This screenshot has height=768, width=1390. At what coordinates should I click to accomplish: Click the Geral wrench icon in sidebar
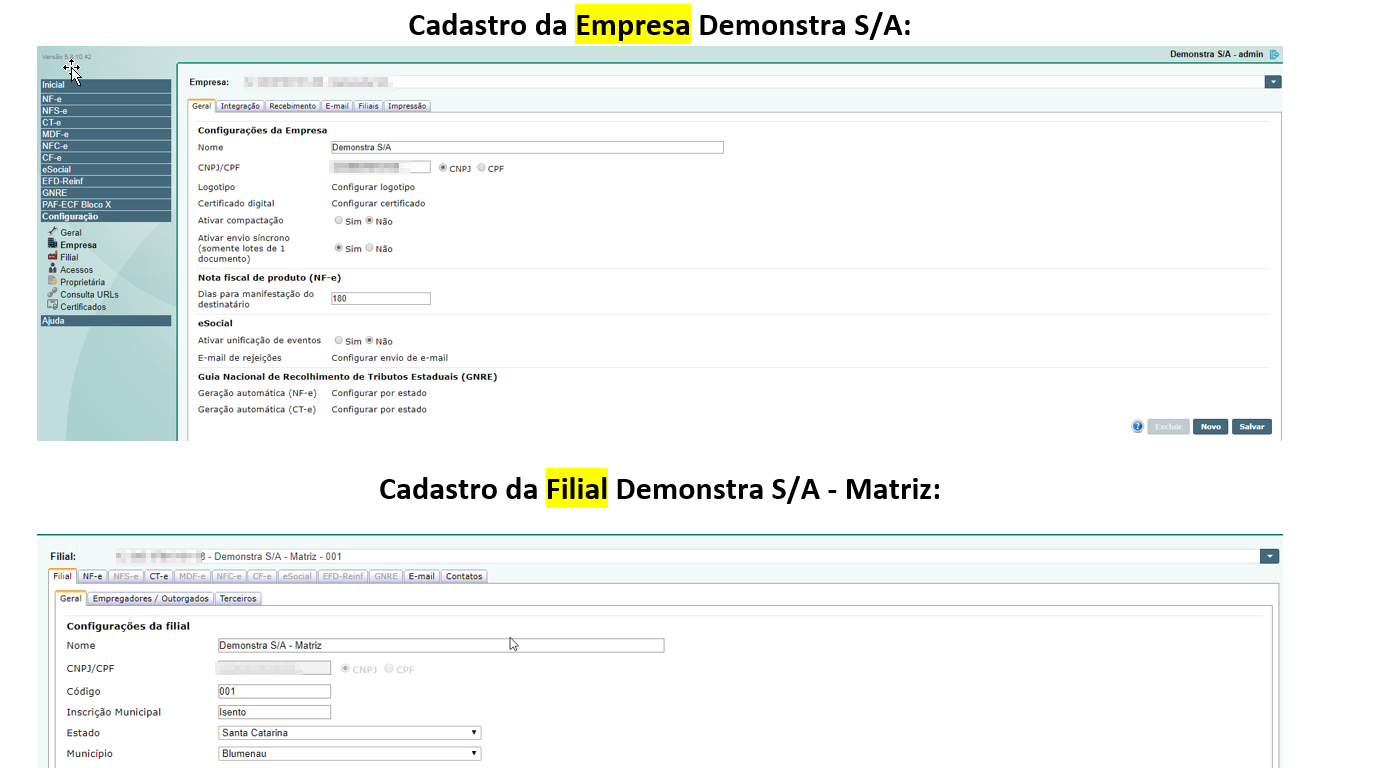pyautogui.click(x=52, y=232)
